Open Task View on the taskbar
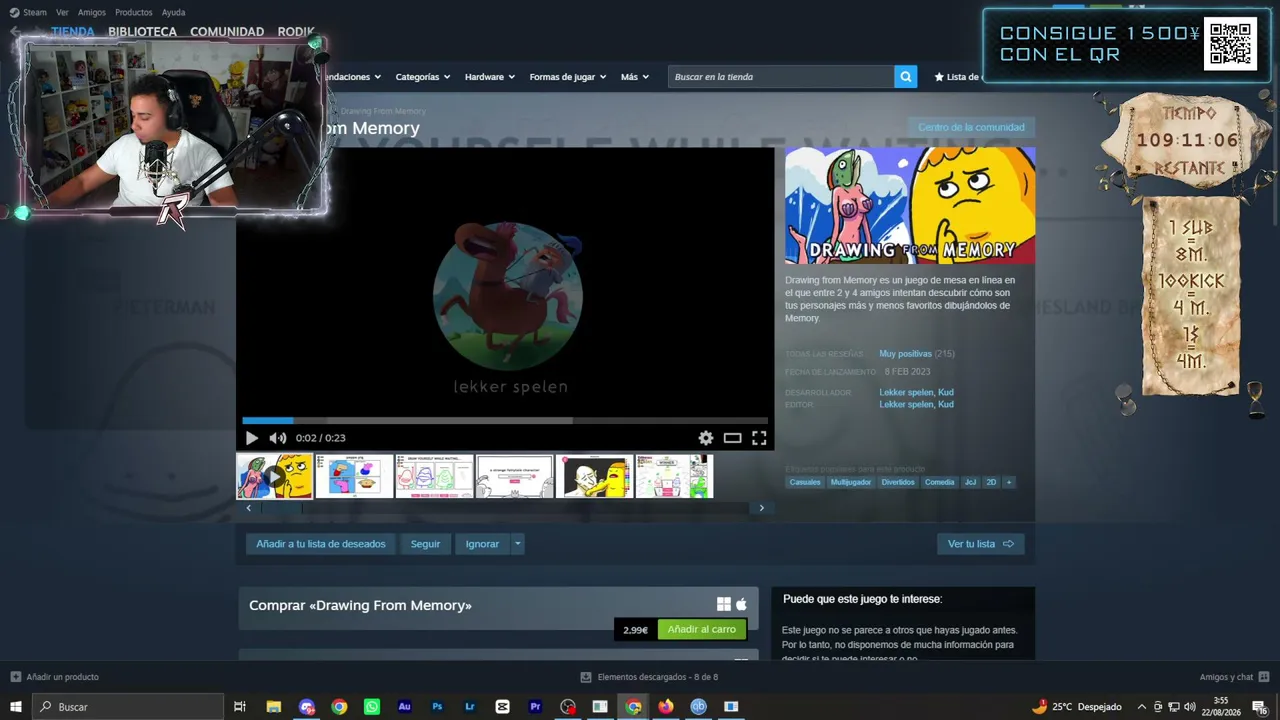This screenshot has width=1280, height=720. 240,707
